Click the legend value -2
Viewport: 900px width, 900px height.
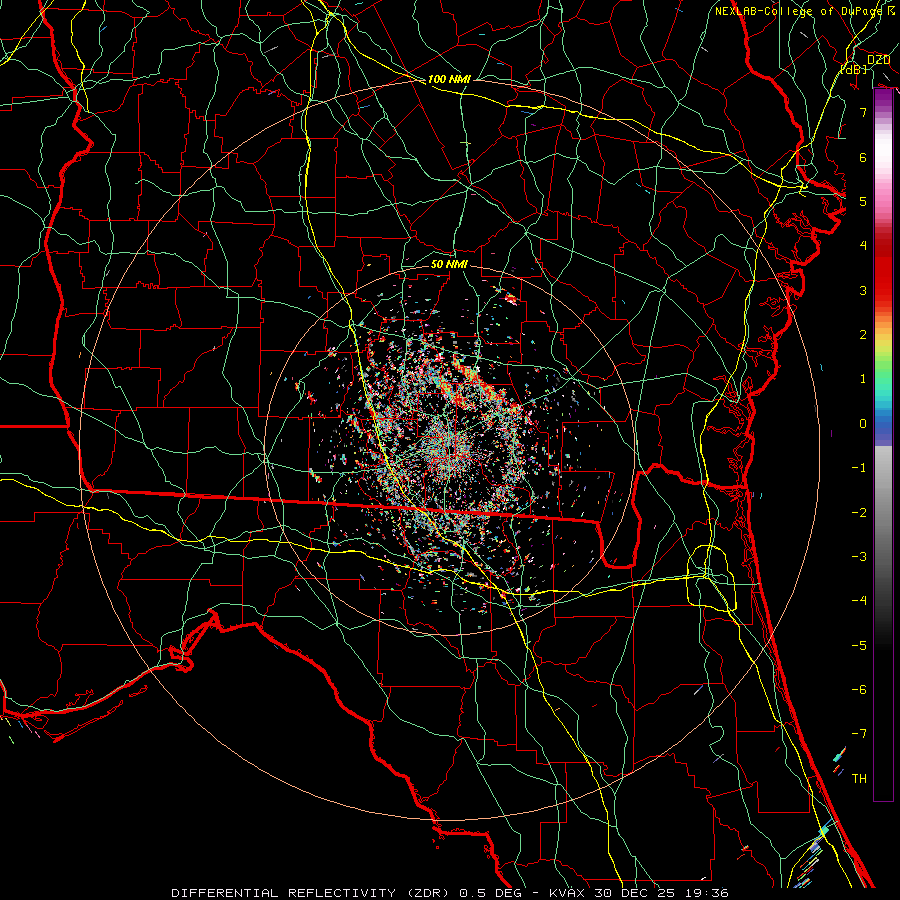(x=859, y=513)
